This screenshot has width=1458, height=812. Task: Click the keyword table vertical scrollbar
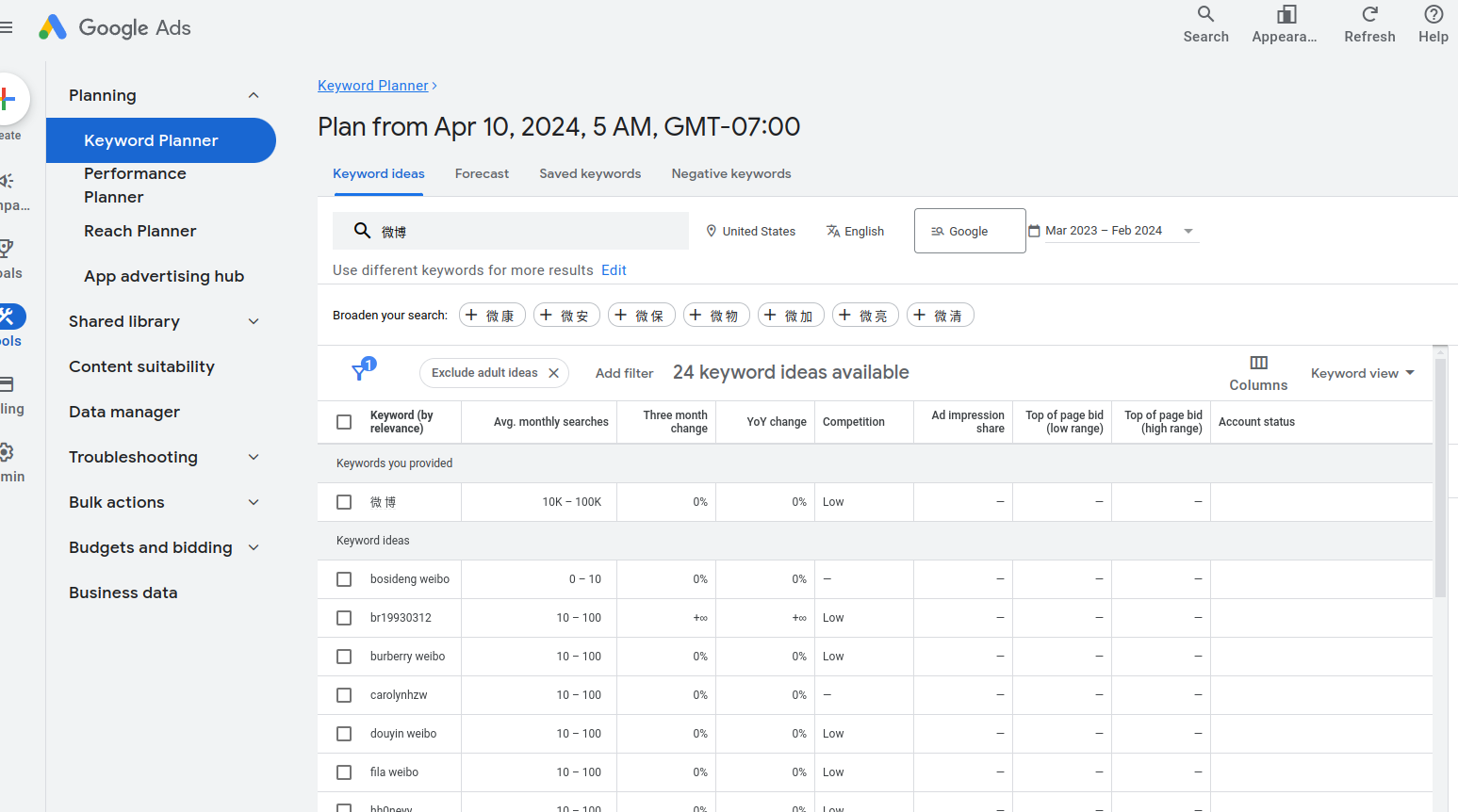click(1440, 478)
